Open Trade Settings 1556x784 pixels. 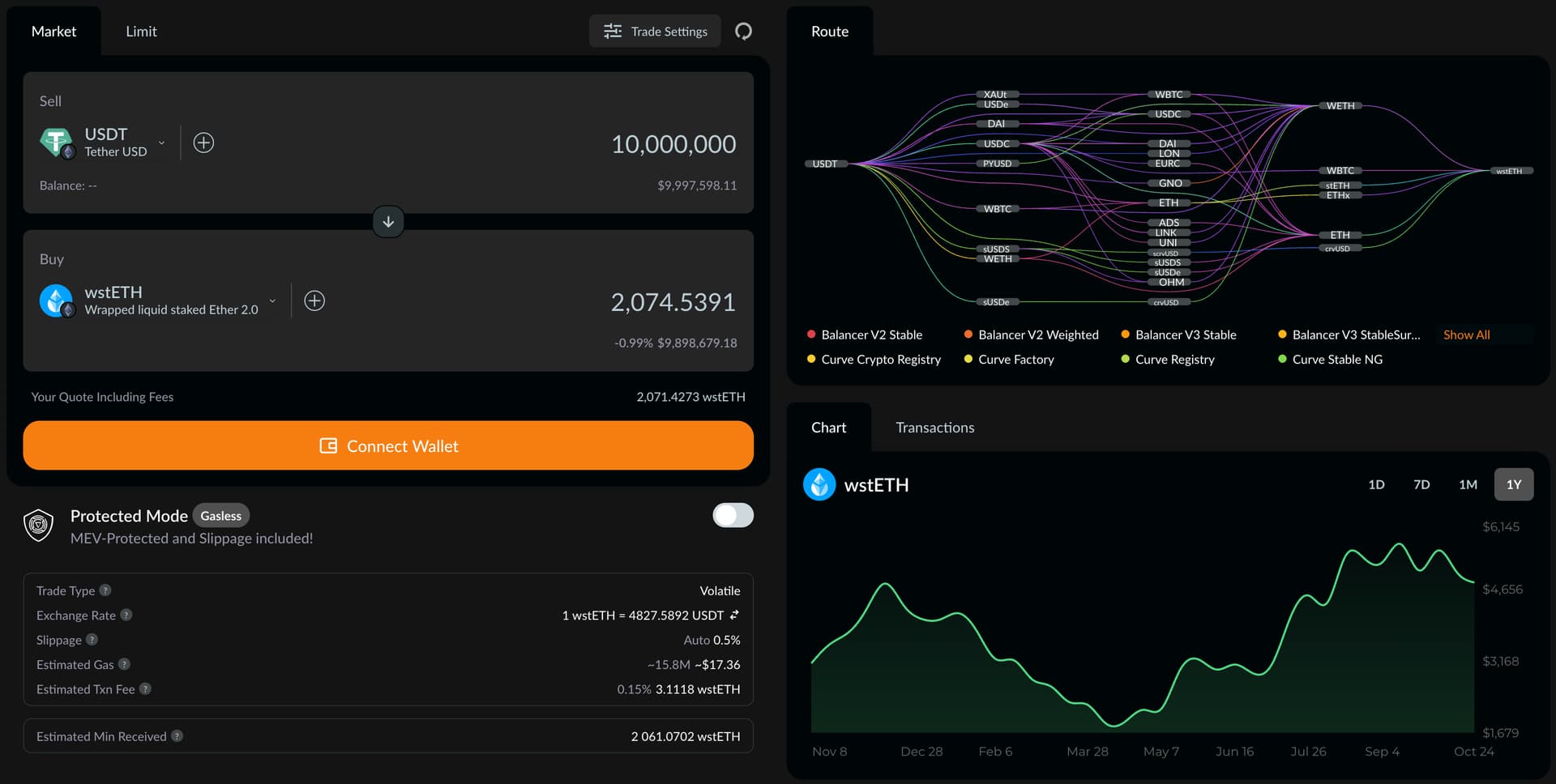655,32
